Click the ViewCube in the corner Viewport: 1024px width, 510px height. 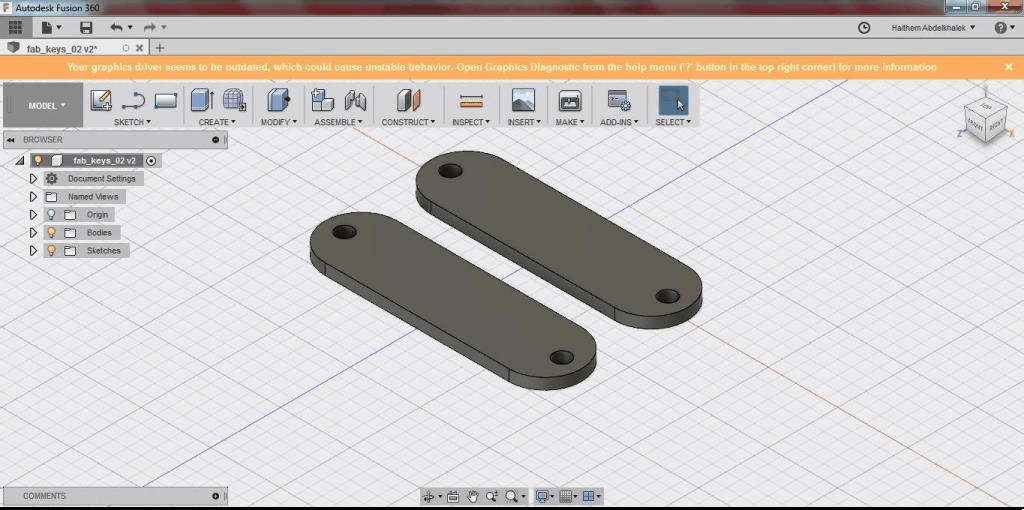(985, 122)
